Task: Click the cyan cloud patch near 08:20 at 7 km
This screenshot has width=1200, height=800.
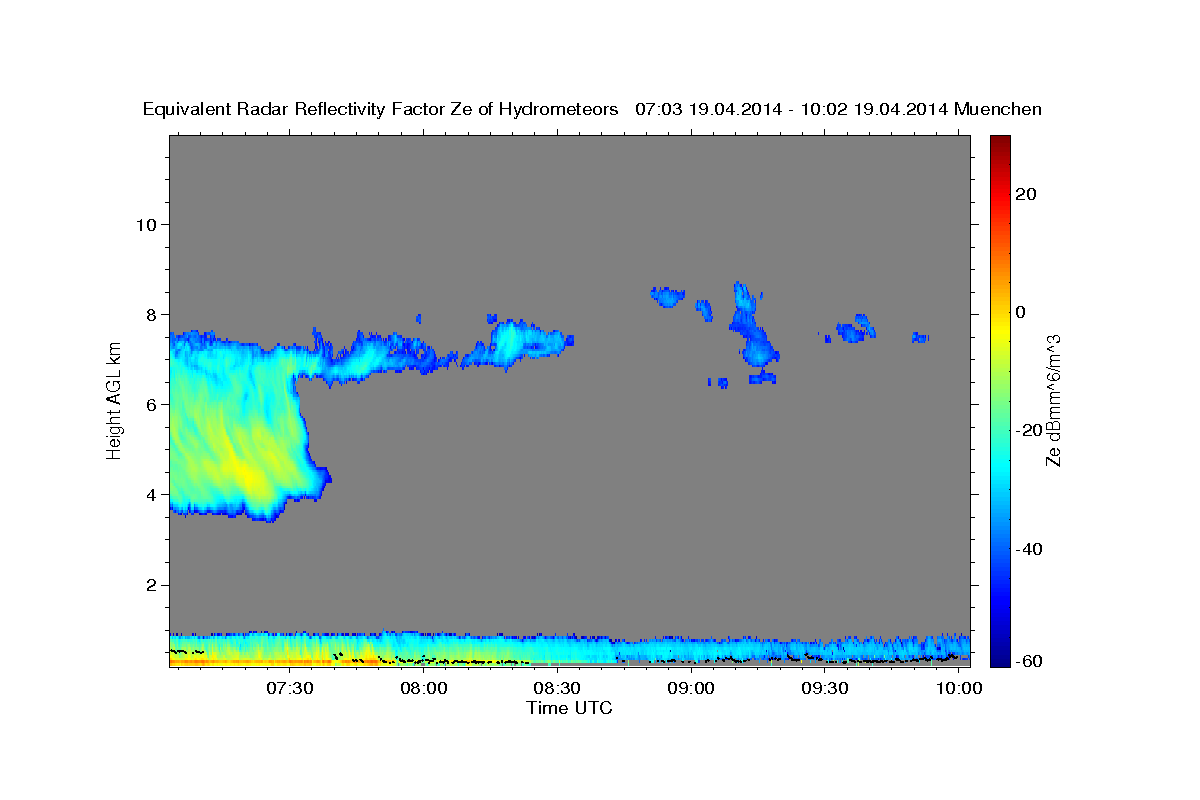Action: tap(515, 343)
